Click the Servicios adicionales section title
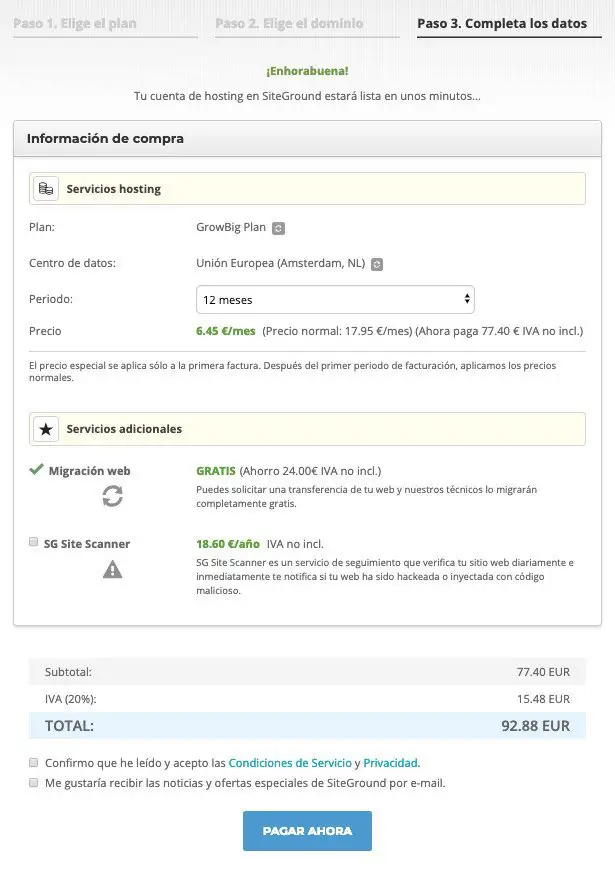 tap(124, 429)
